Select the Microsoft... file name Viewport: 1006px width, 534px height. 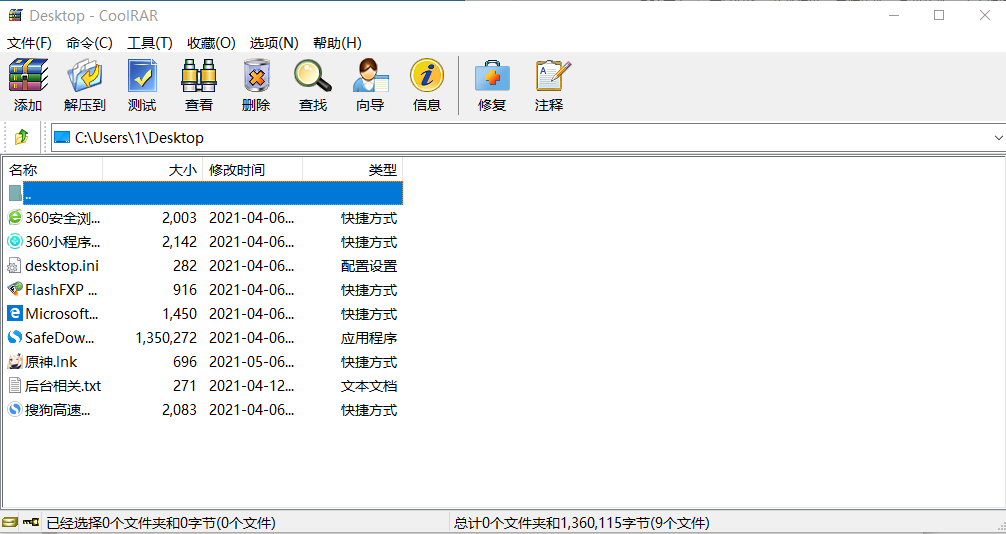tap(62, 314)
